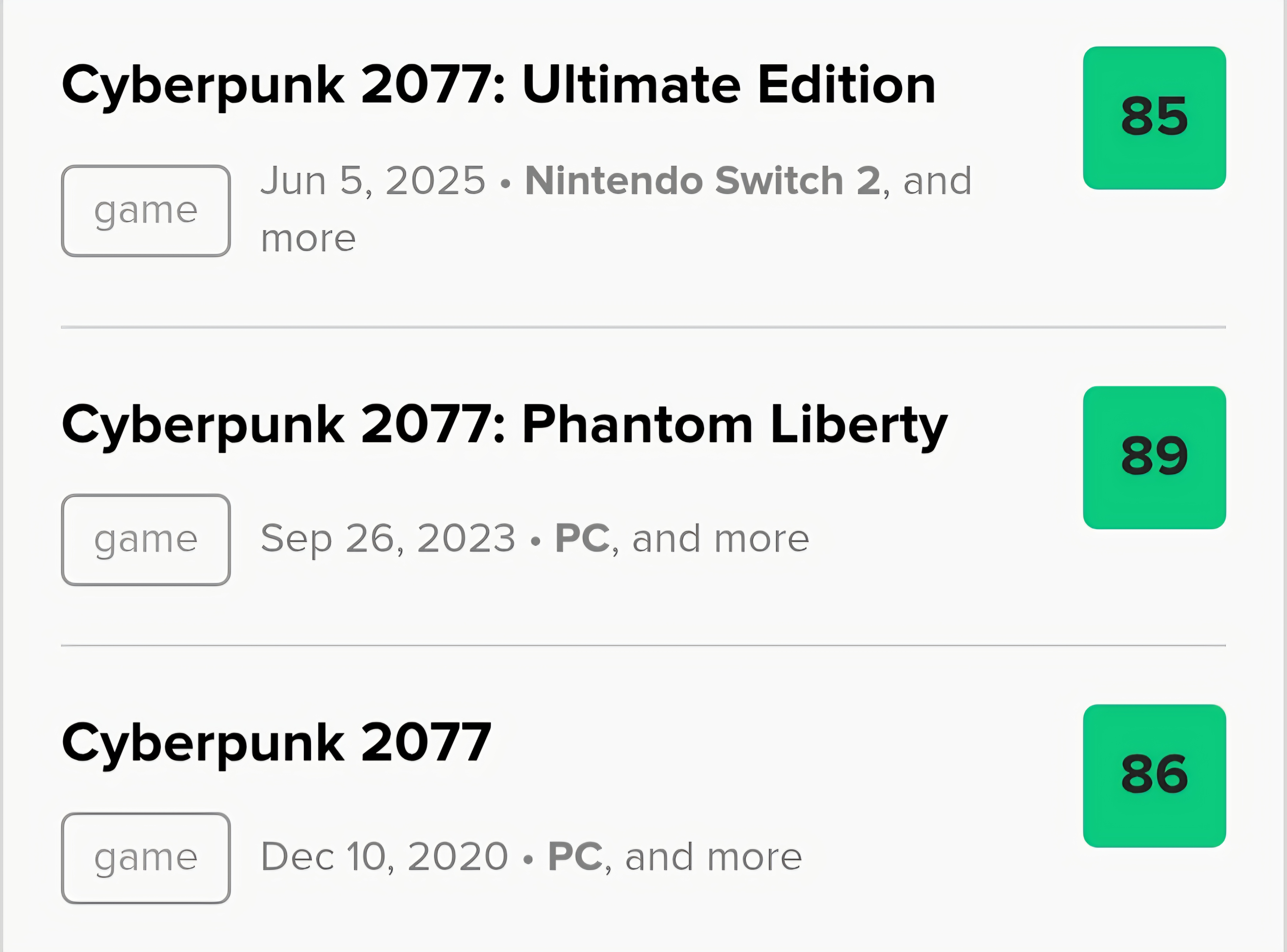Click the Jun 5, 2025 release date
Viewport: 1287px width, 952px height.
(373, 181)
